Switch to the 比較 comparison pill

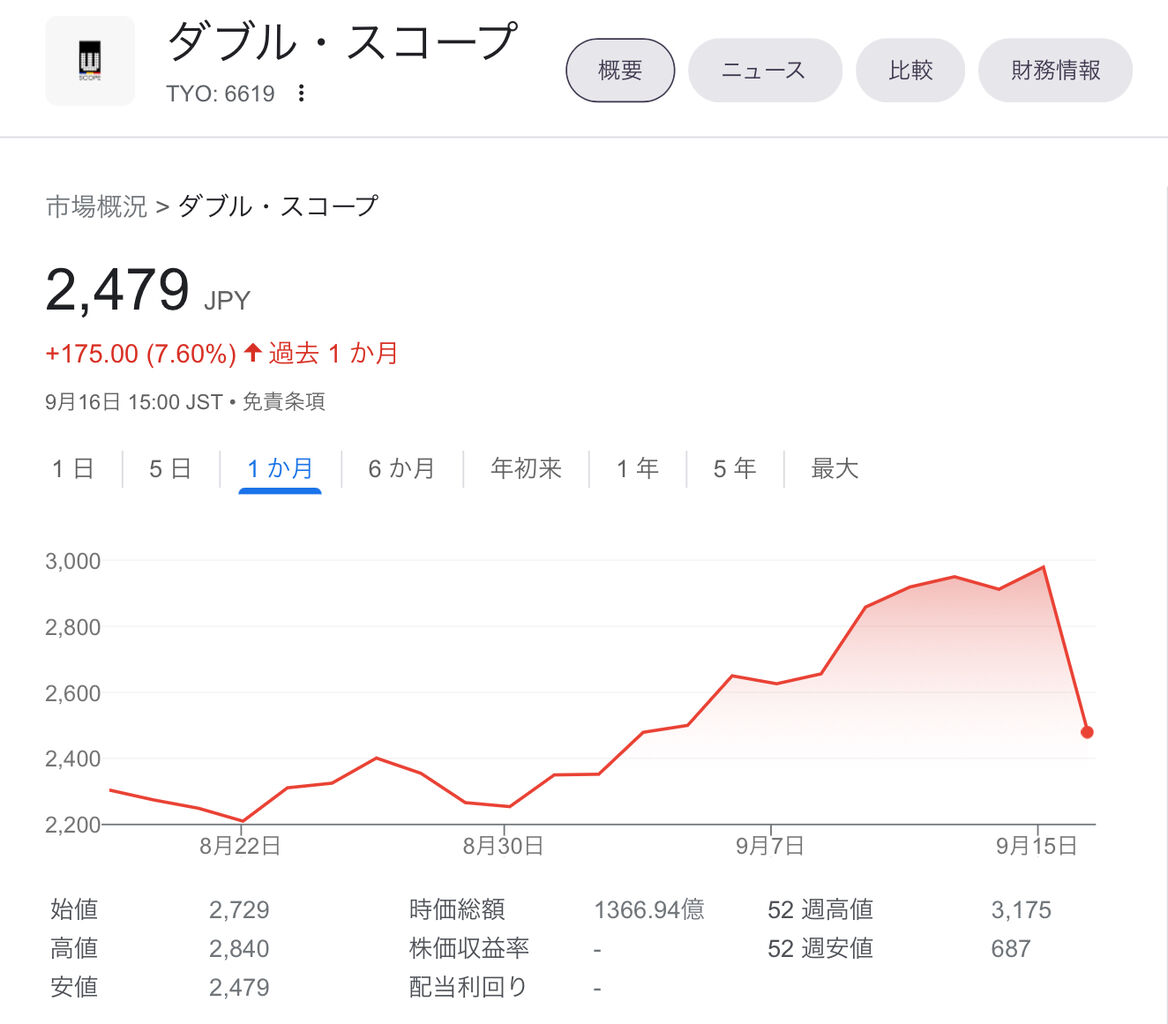pyautogui.click(x=910, y=71)
